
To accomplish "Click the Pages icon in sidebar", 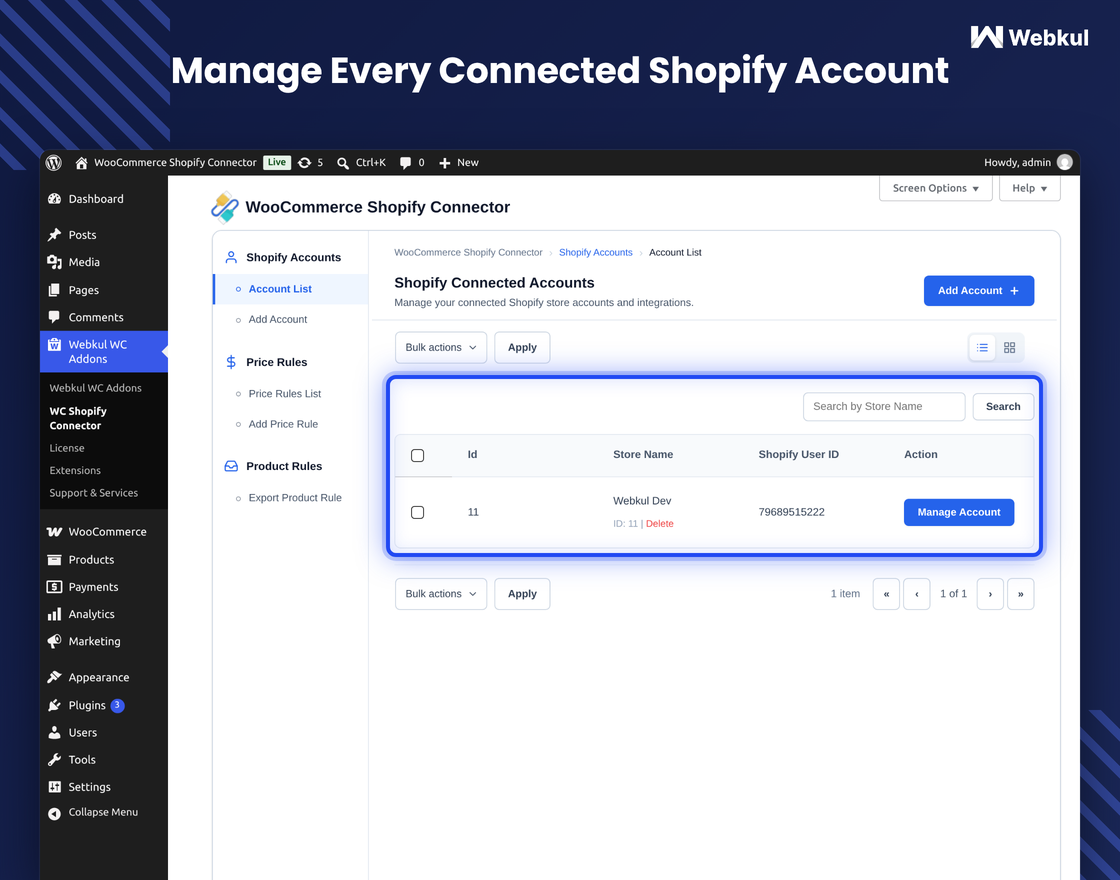I will tap(54, 290).
